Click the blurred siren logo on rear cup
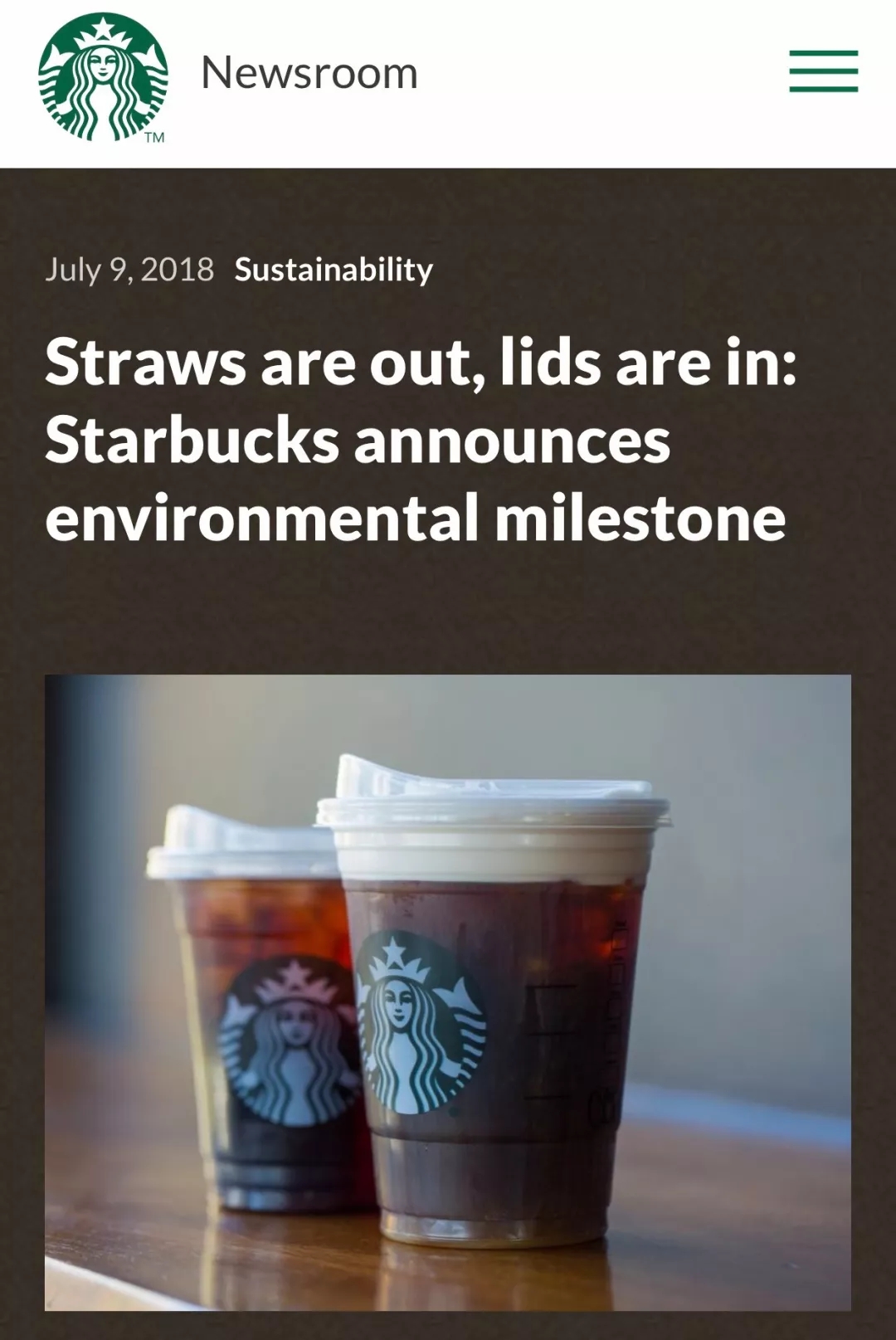896x1340 pixels. [286, 1041]
